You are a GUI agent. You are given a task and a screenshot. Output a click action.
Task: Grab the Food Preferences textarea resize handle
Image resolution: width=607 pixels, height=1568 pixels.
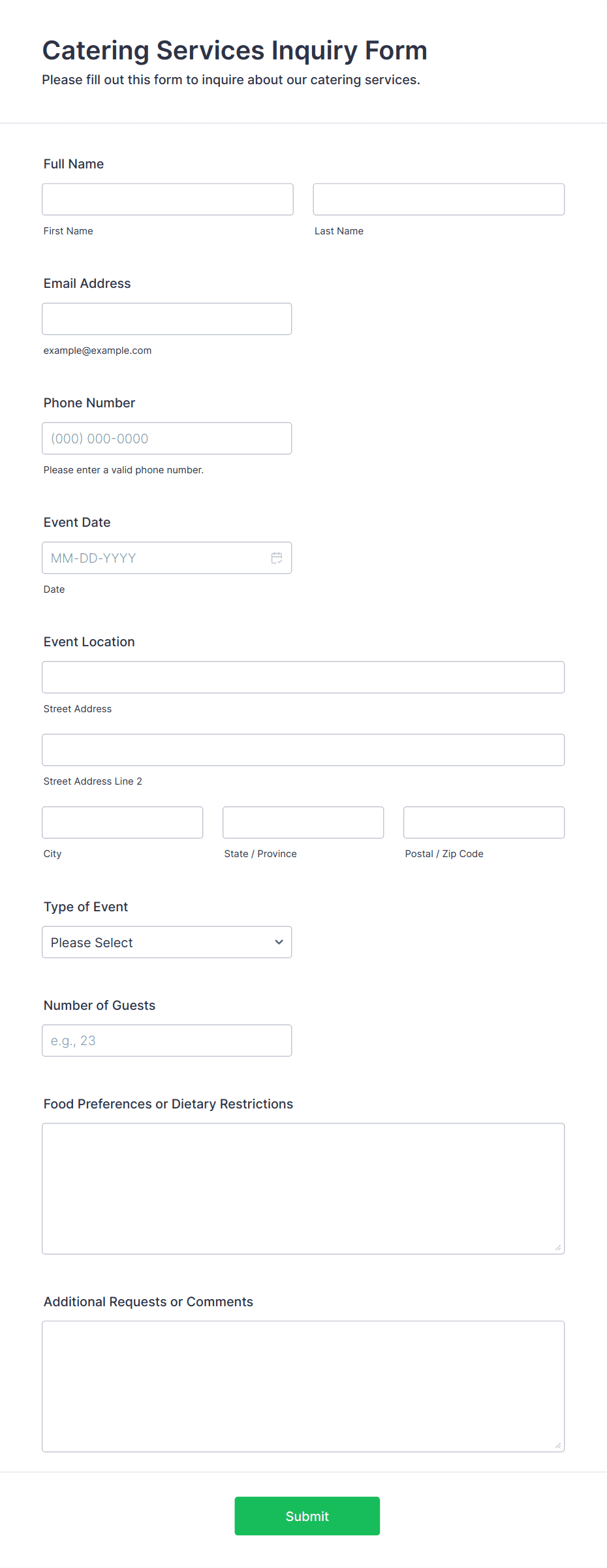click(x=558, y=1247)
